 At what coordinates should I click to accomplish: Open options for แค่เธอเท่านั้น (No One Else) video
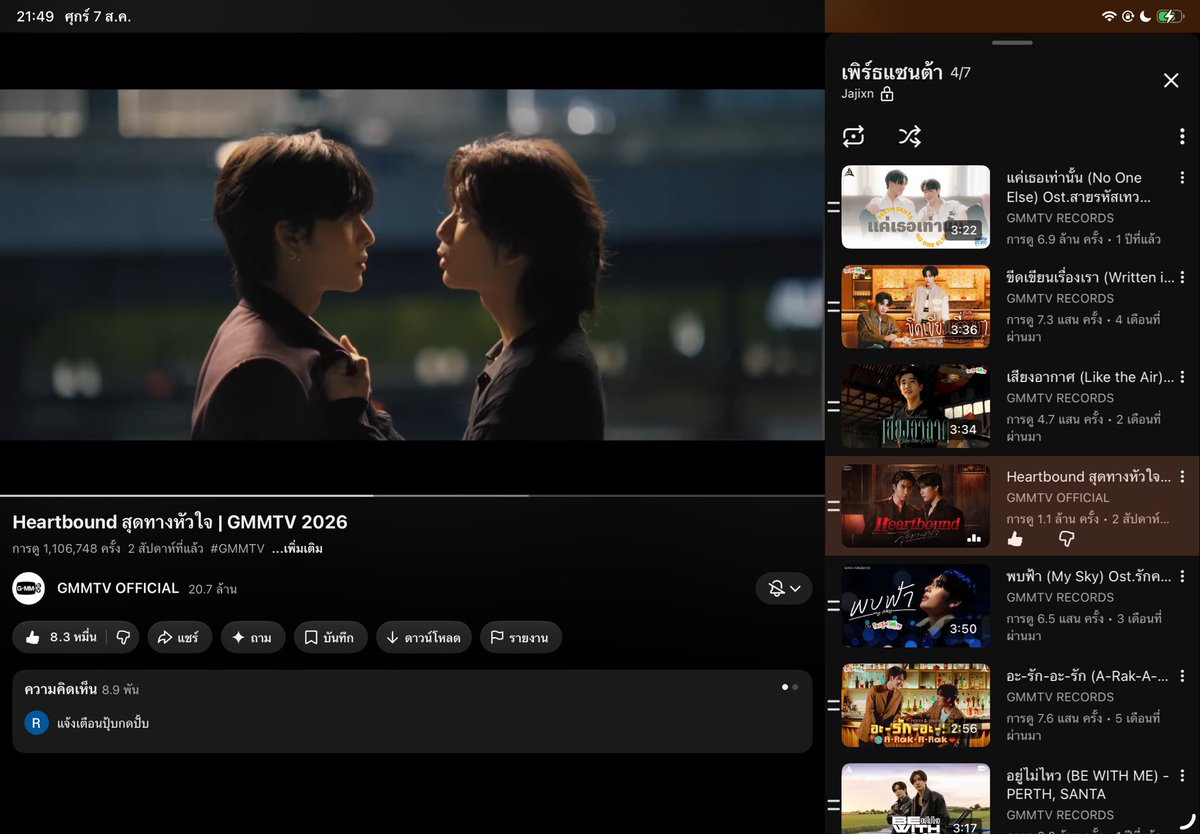(1182, 178)
